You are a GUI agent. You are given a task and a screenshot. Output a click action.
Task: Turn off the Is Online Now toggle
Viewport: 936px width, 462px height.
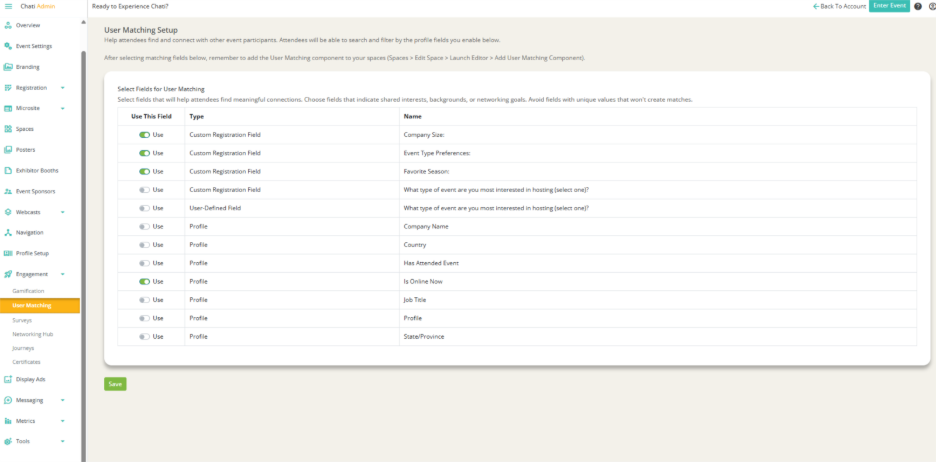pyautogui.click(x=144, y=282)
